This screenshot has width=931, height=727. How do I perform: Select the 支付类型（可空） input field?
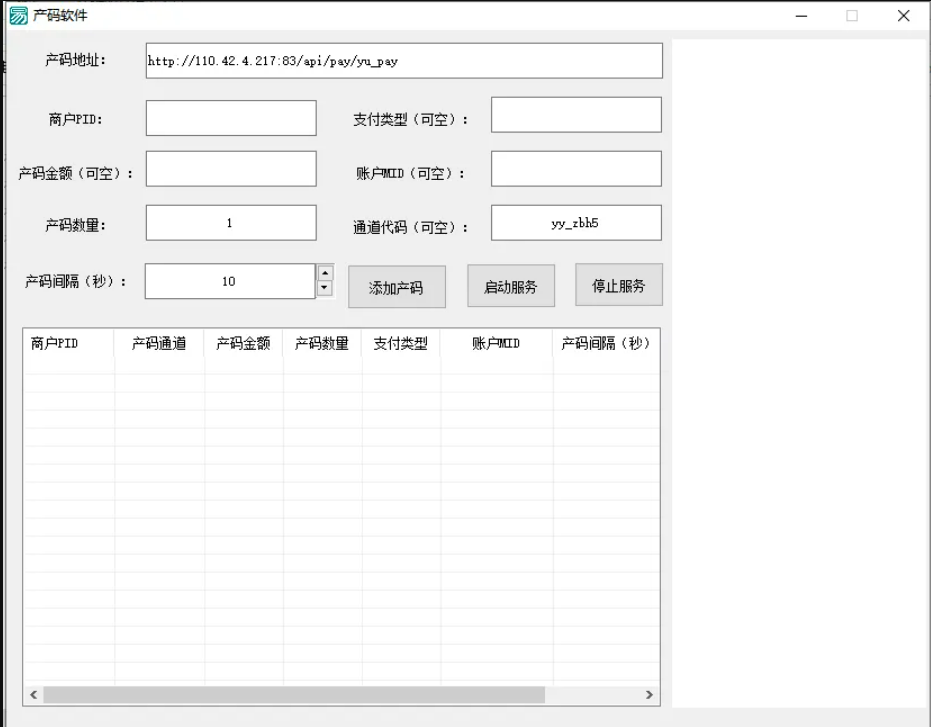(575, 114)
